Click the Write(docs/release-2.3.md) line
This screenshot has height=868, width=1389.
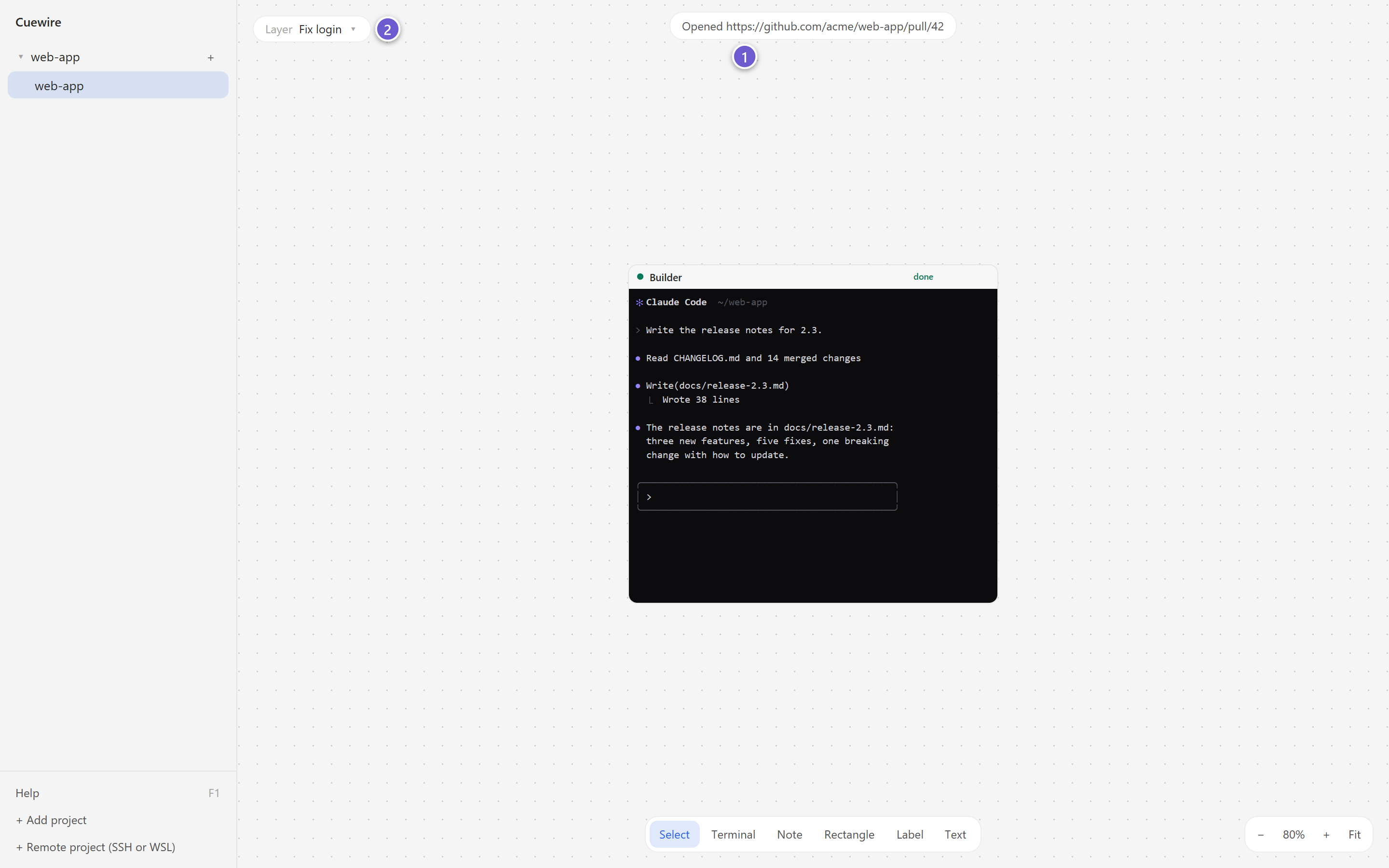(717, 386)
